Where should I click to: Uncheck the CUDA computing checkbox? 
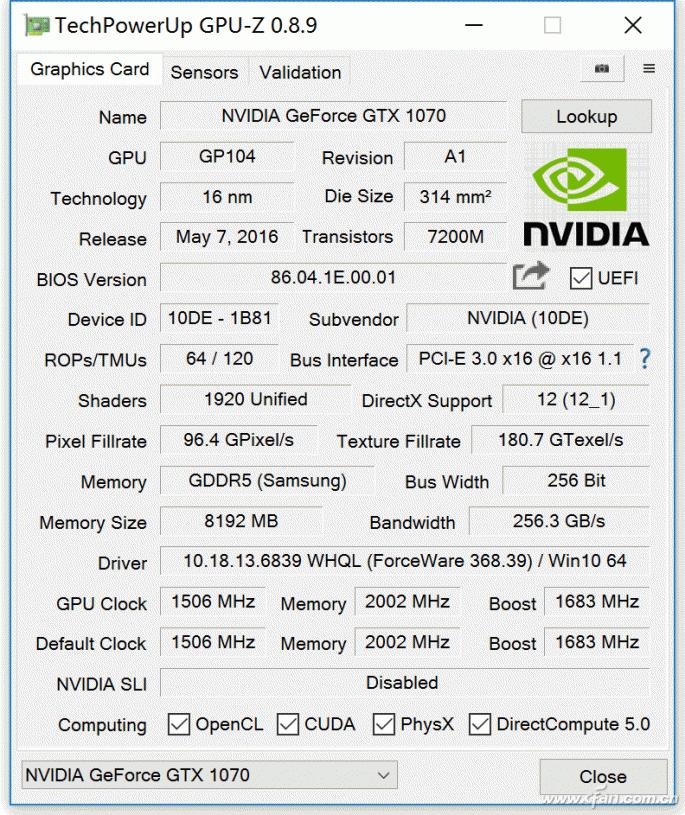click(287, 725)
